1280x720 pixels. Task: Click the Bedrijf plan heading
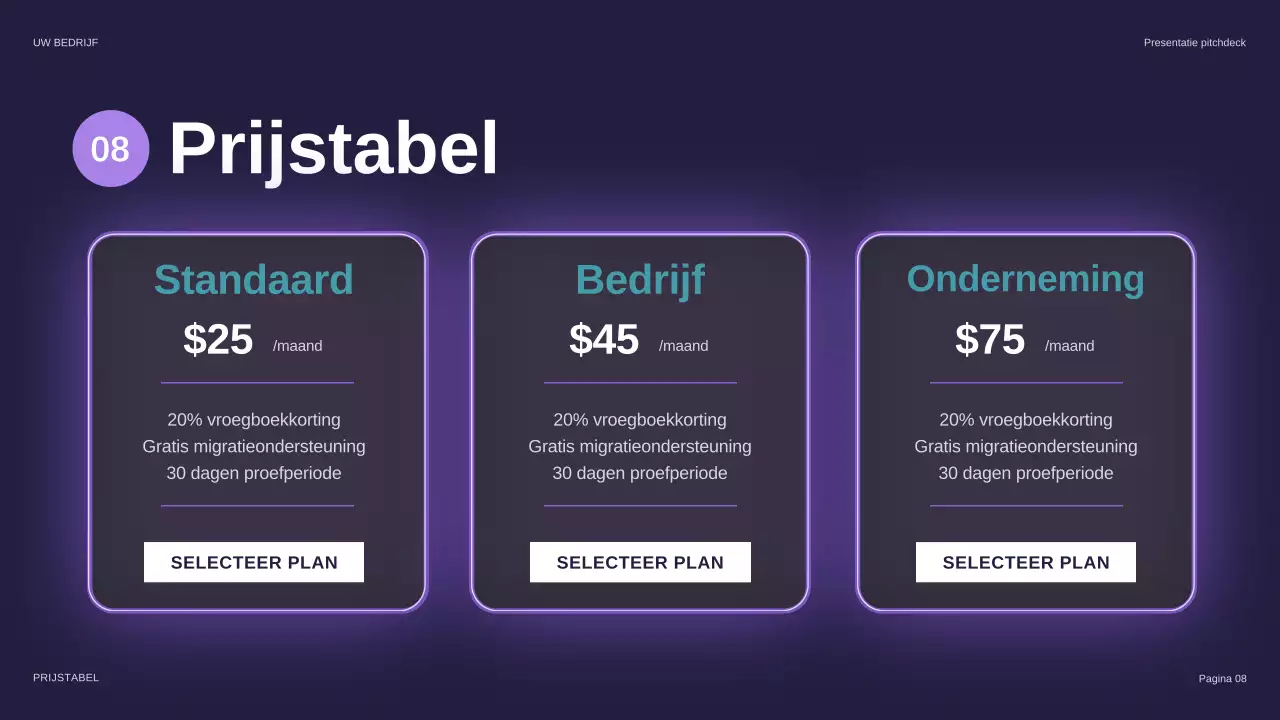pos(640,280)
